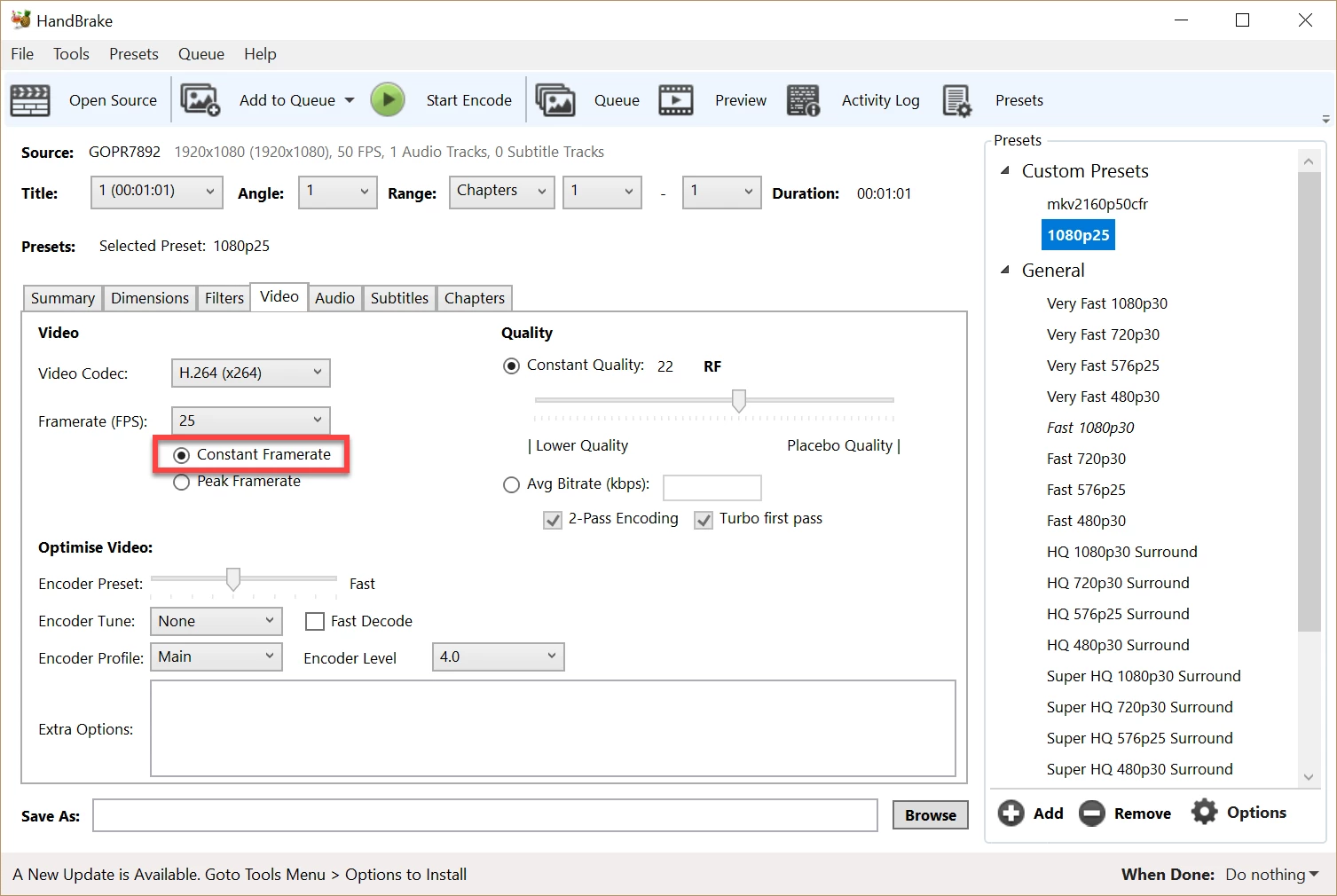Collapse the General presets group
Screen dimensions: 1337x896
click(x=1005, y=270)
